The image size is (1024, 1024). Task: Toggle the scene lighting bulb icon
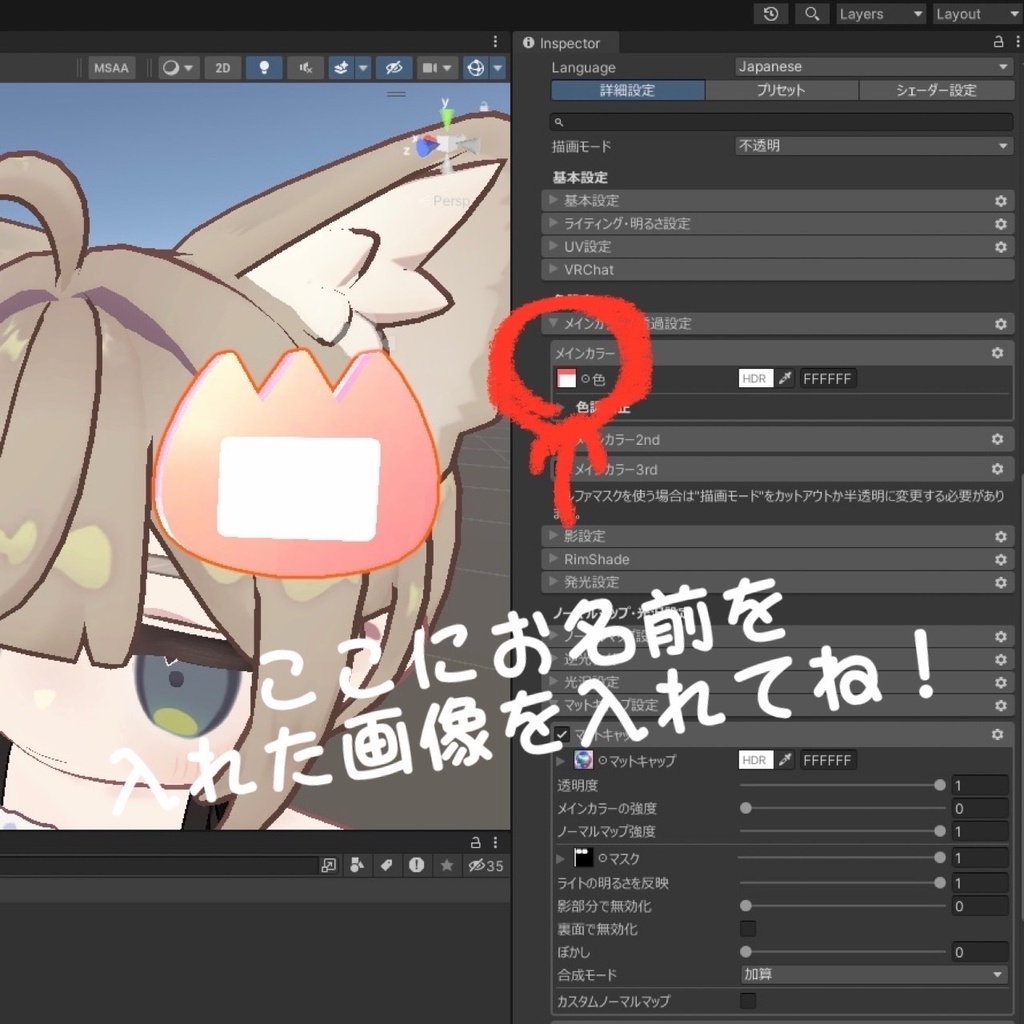pos(264,68)
